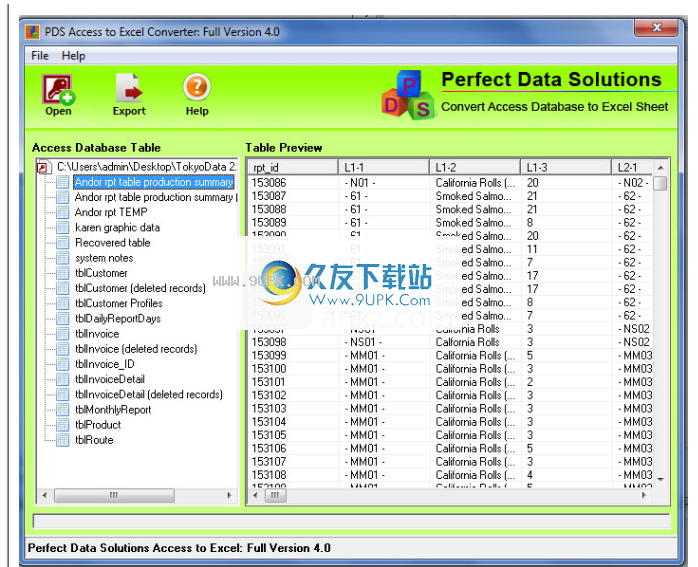Select Andor rpt TEMP table
698x567 pixels.
coord(111,212)
